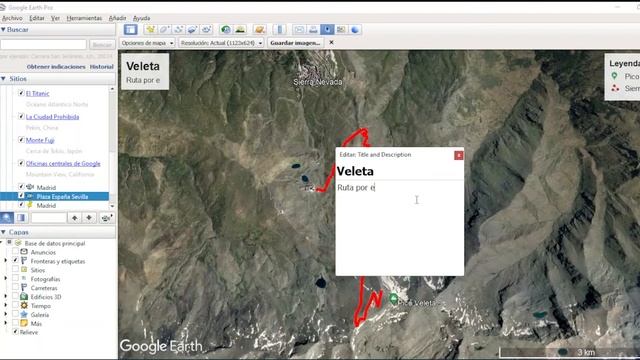This screenshot has width=640, height=360.
Task: Disable the Fronteras y etiquetas checkbox
Action: [15, 260]
